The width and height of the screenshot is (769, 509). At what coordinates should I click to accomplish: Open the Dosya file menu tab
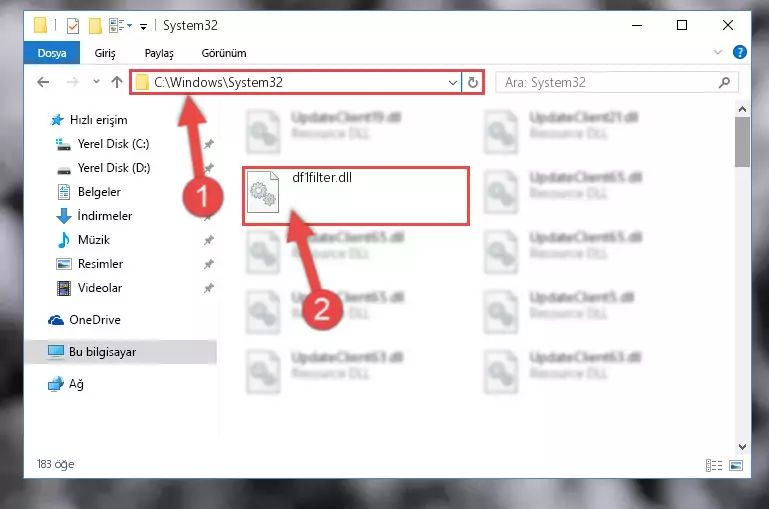click(51, 53)
